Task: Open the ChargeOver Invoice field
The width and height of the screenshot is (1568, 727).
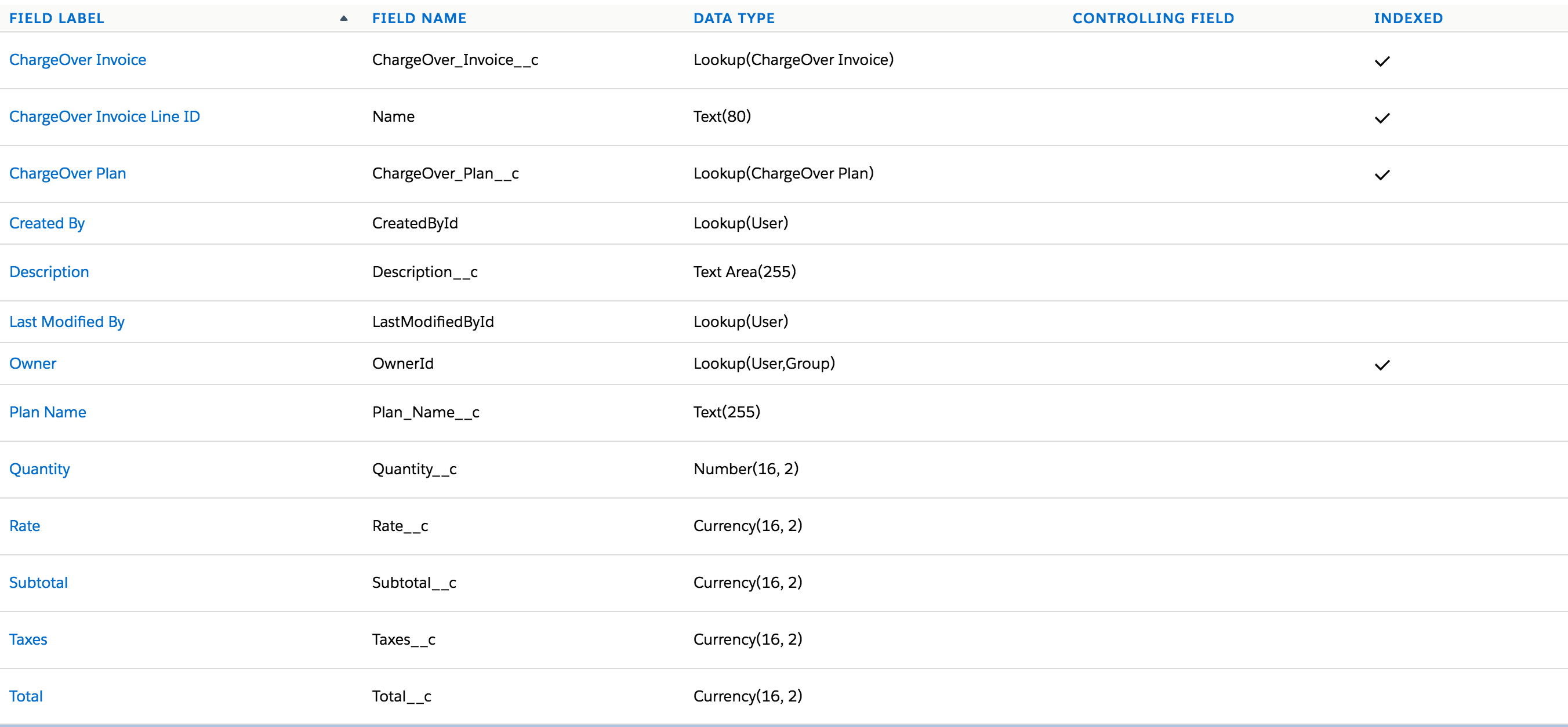Action: (77, 60)
